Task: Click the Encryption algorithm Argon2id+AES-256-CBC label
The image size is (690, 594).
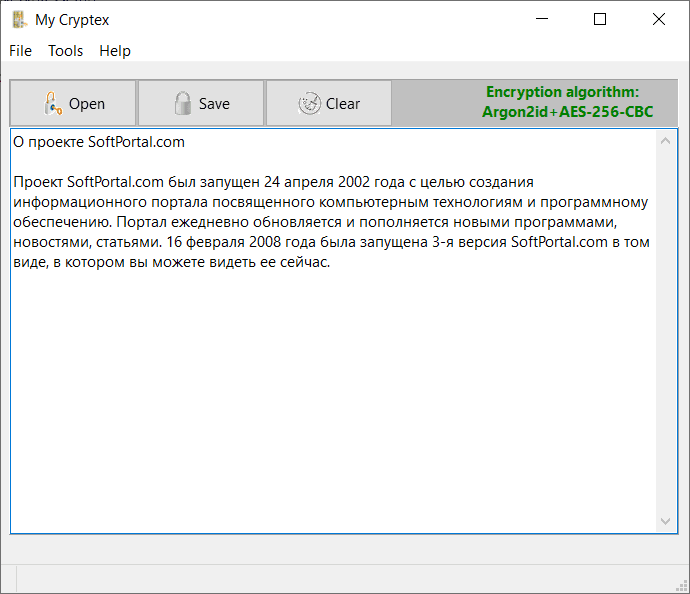Action: coord(567,102)
